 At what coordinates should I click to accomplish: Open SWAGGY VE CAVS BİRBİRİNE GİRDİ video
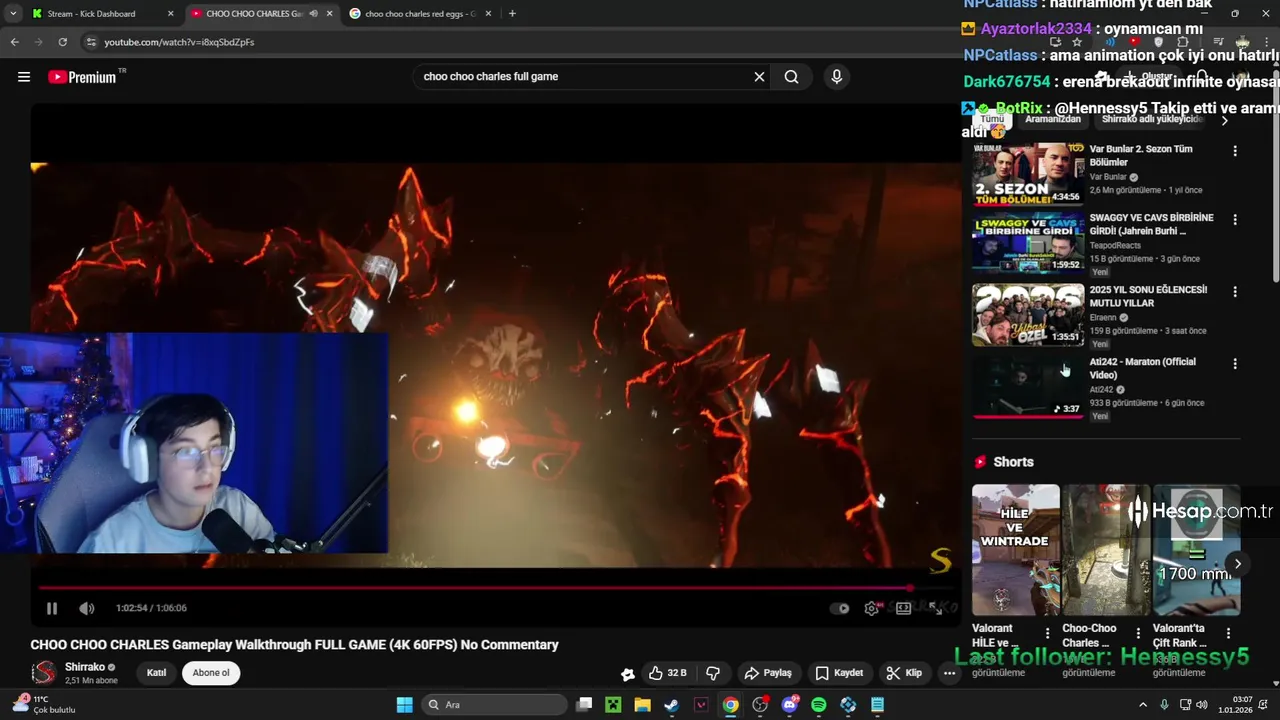point(1028,243)
